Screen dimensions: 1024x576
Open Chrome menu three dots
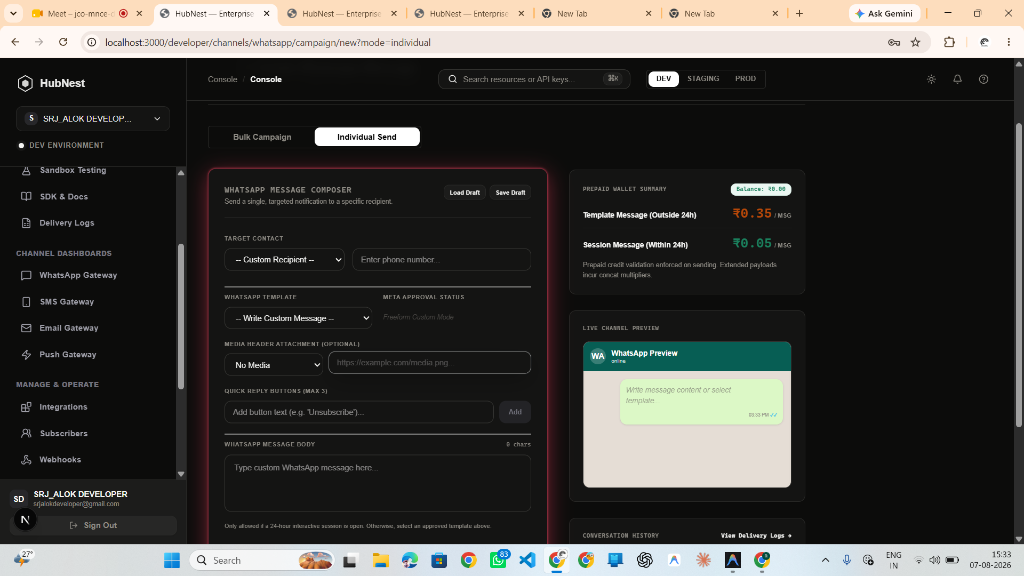point(1009,42)
